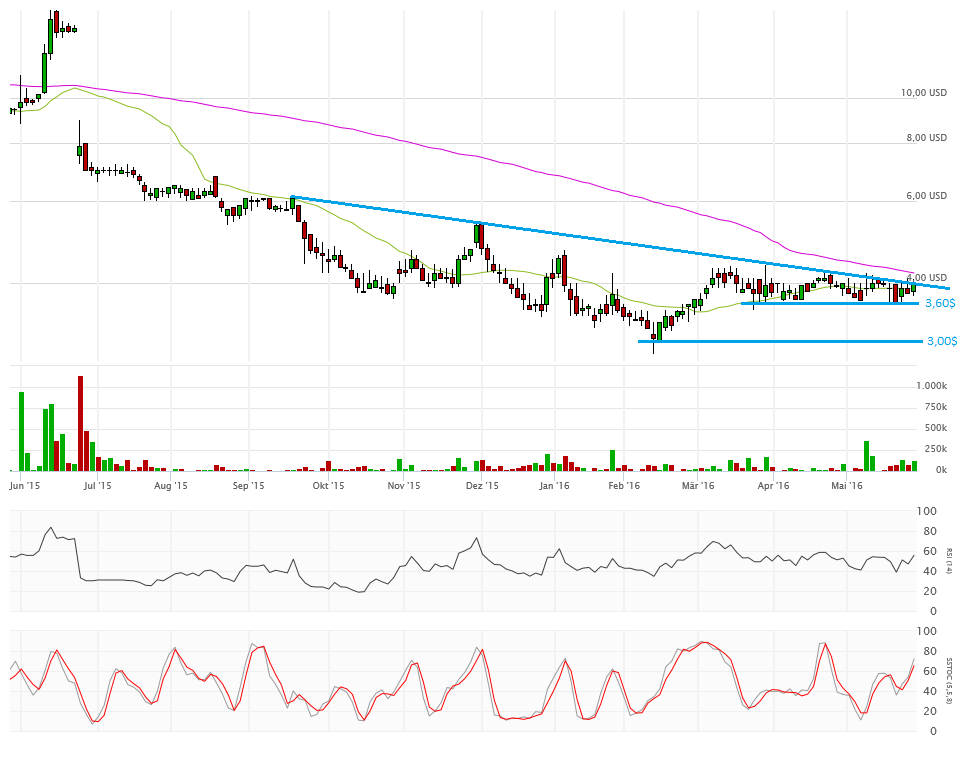Select the 250k volume axis label
Viewport: 968px width, 765px height.
[x=934, y=449]
